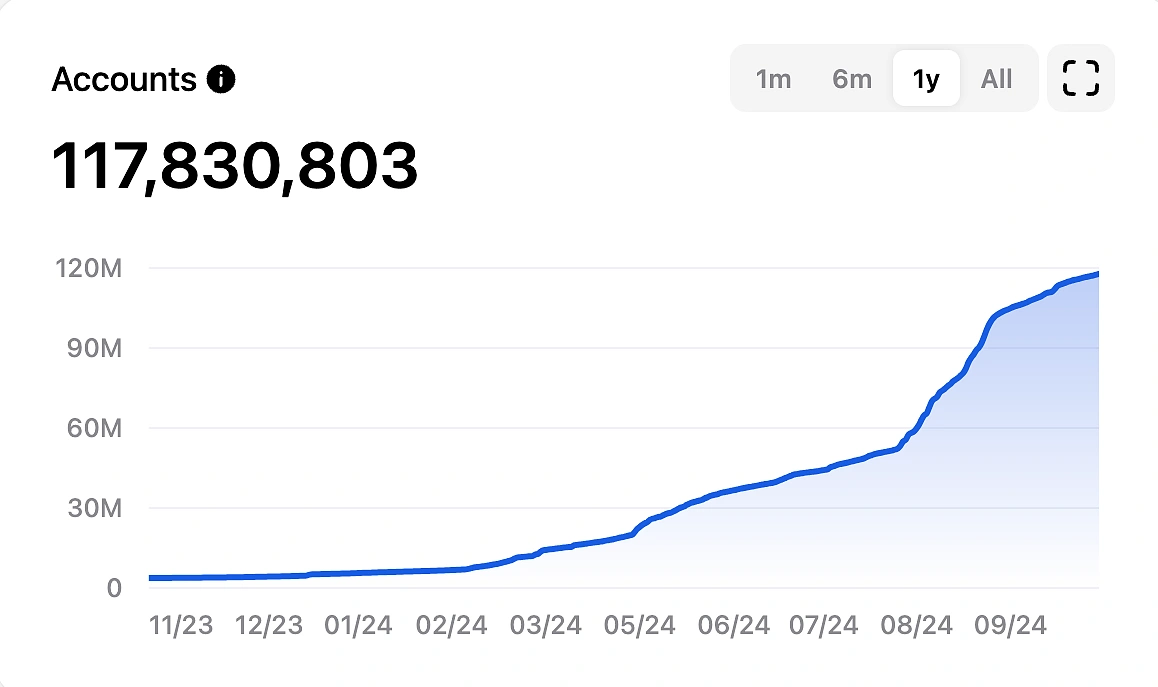Select the 6m time range

tap(852, 79)
